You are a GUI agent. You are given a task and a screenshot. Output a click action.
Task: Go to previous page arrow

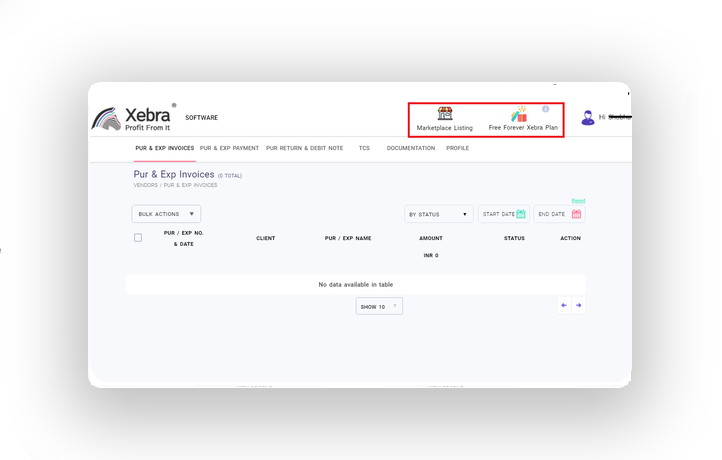click(x=564, y=306)
